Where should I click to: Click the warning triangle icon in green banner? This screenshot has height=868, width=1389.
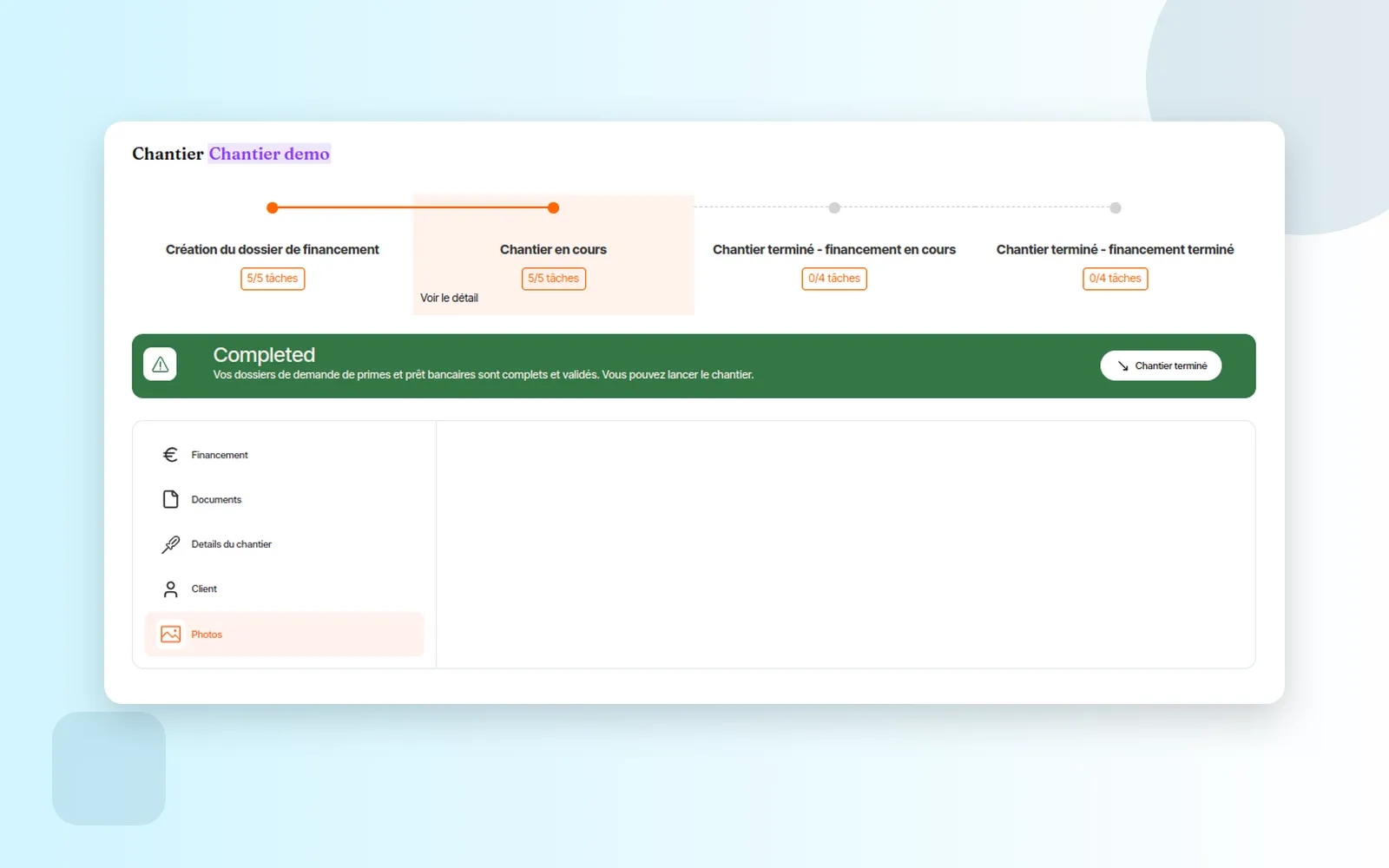click(160, 365)
